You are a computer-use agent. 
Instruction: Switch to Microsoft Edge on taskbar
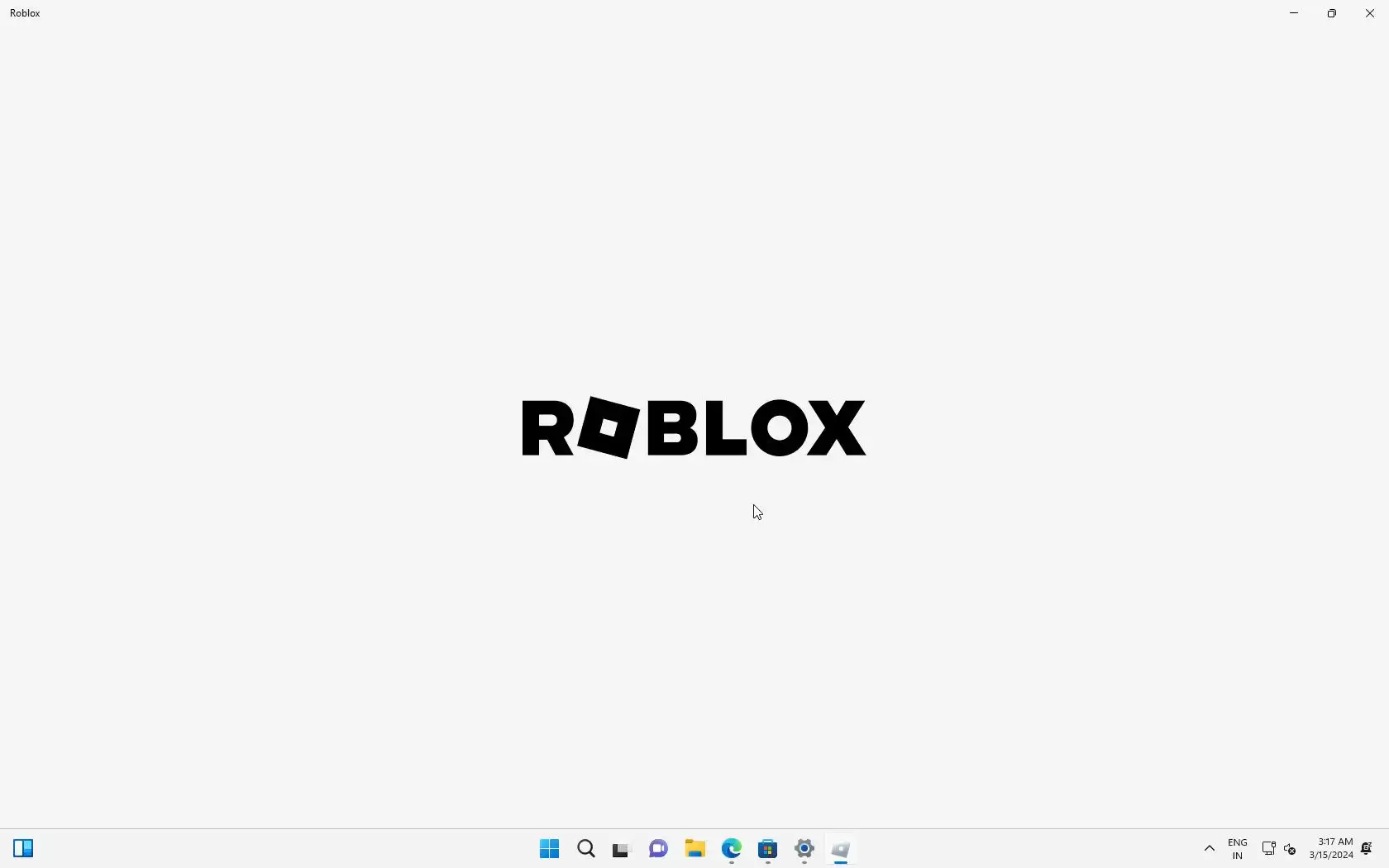tap(732, 849)
